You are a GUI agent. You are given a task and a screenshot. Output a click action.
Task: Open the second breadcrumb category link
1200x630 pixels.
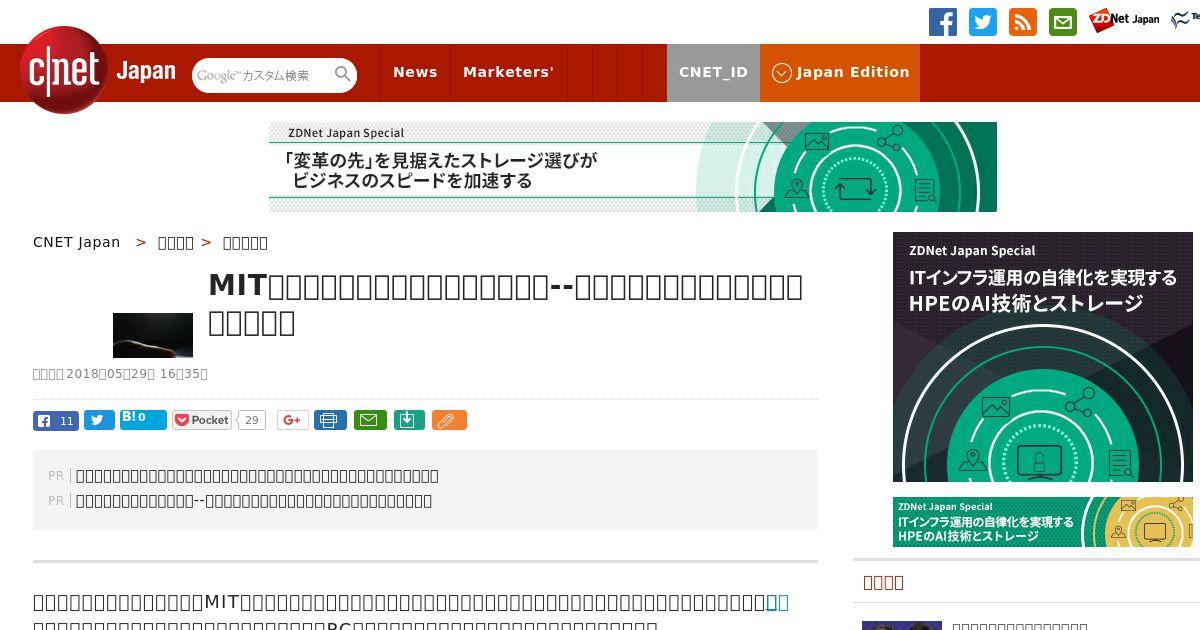(x=176, y=242)
